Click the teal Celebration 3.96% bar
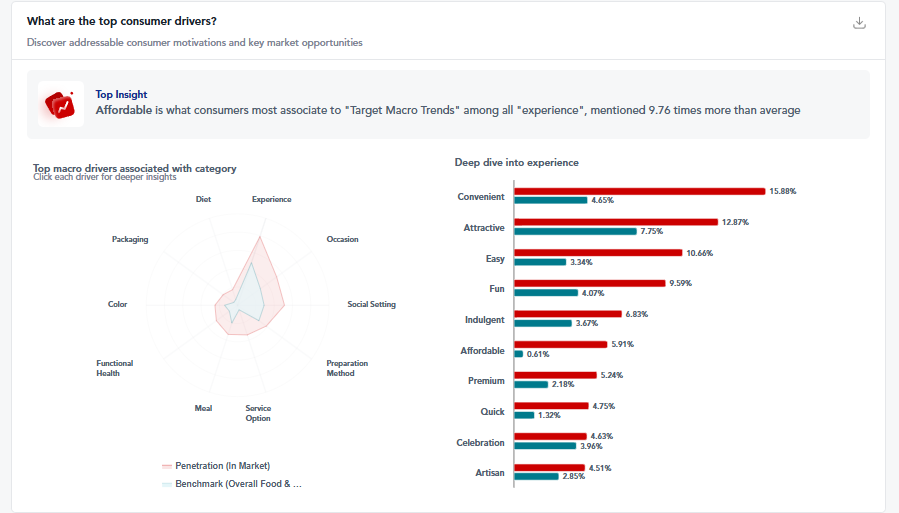Screen dimensions: 899x513 point(545,446)
